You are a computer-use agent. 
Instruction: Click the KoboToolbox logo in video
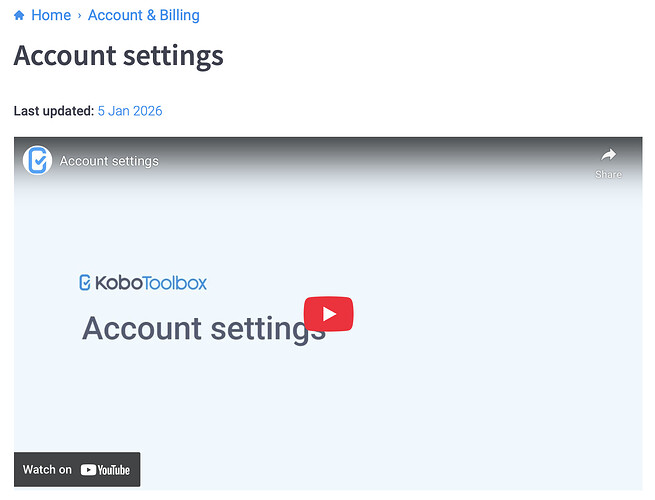click(143, 283)
